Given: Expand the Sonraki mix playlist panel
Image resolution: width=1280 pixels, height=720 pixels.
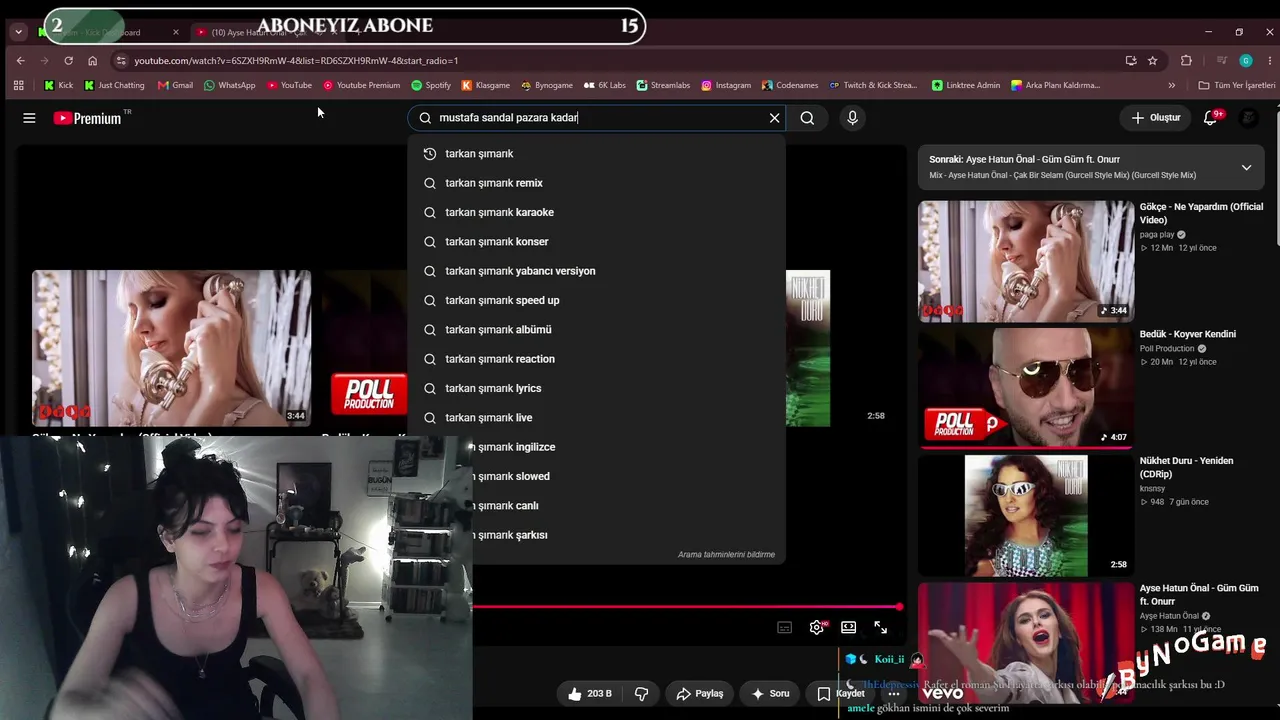Looking at the screenshot, I should tap(1246, 167).
